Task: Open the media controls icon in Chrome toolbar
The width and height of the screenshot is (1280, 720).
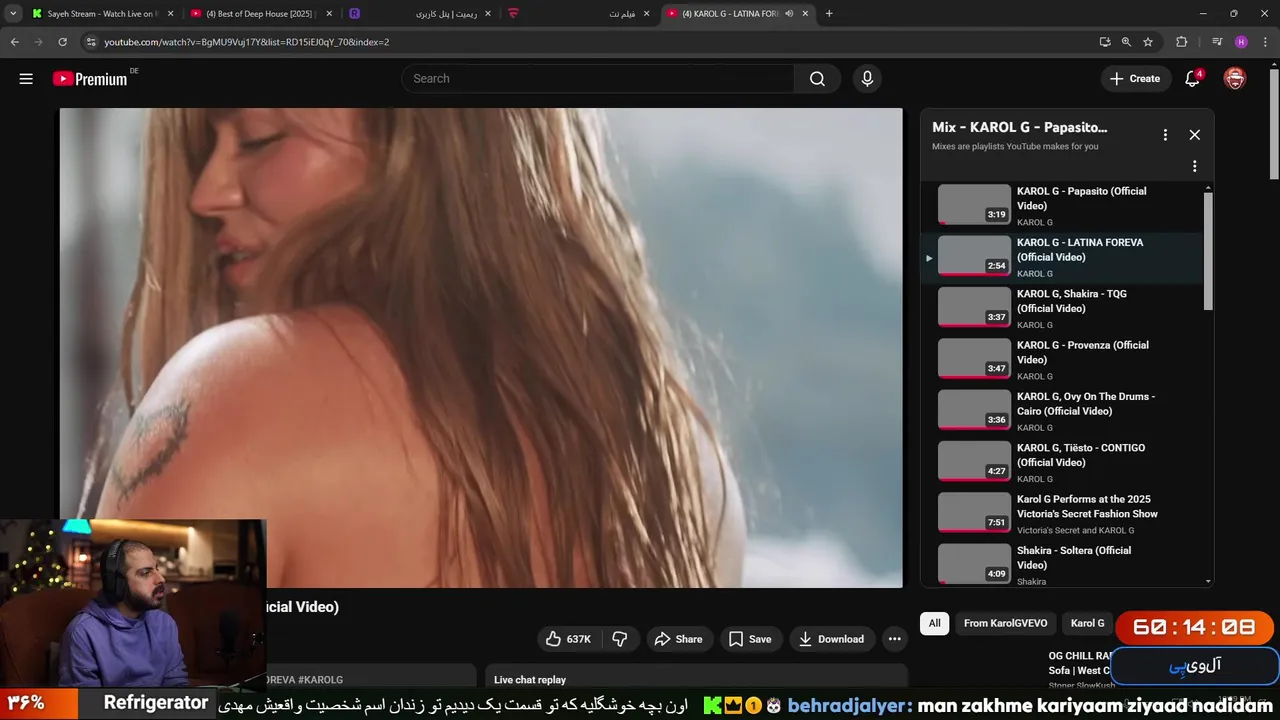Action: click(x=1217, y=42)
